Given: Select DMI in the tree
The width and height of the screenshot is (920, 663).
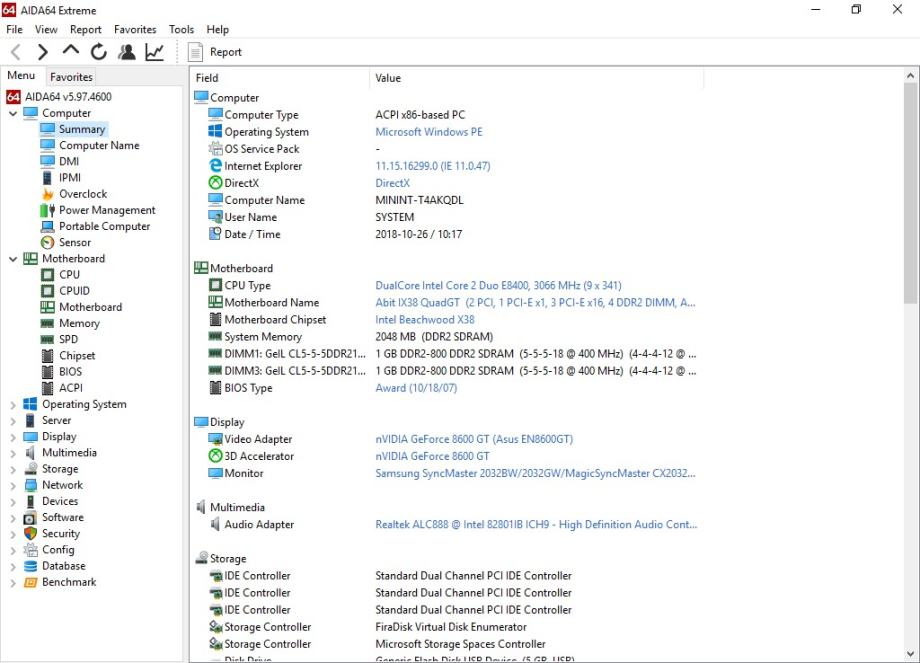Looking at the screenshot, I should point(69,161).
